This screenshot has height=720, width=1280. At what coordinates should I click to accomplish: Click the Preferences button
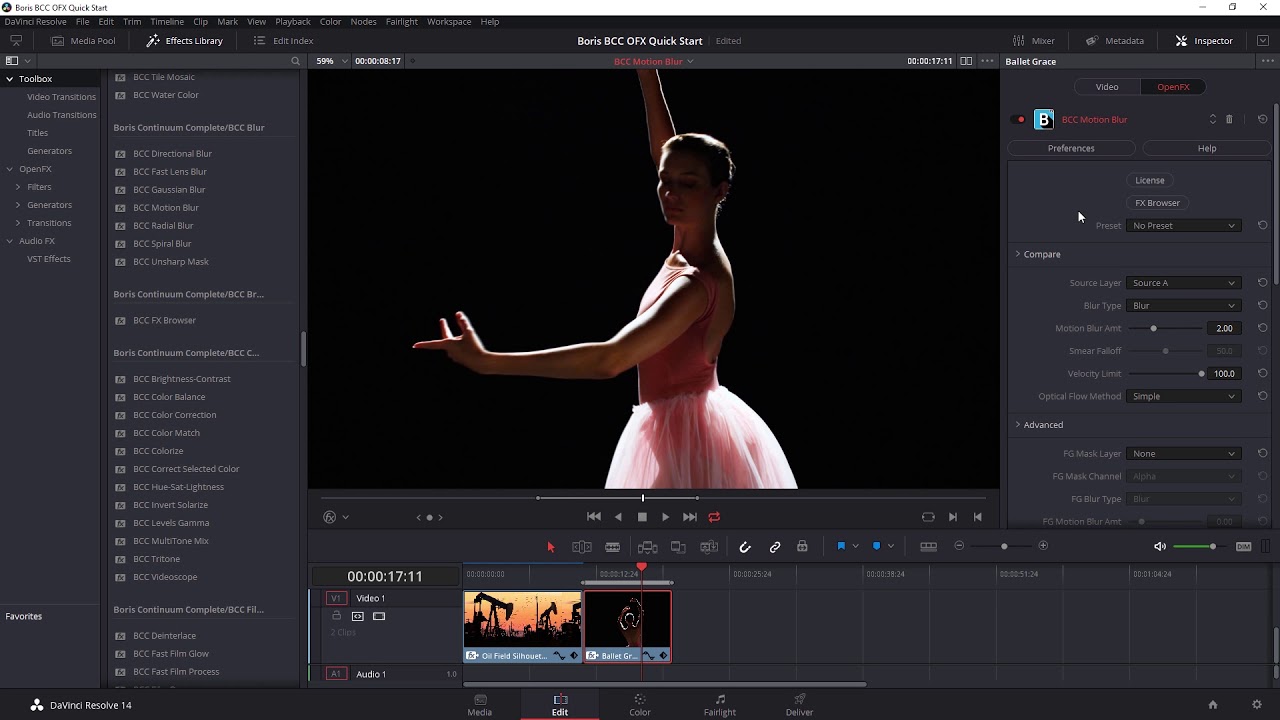(1070, 148)
